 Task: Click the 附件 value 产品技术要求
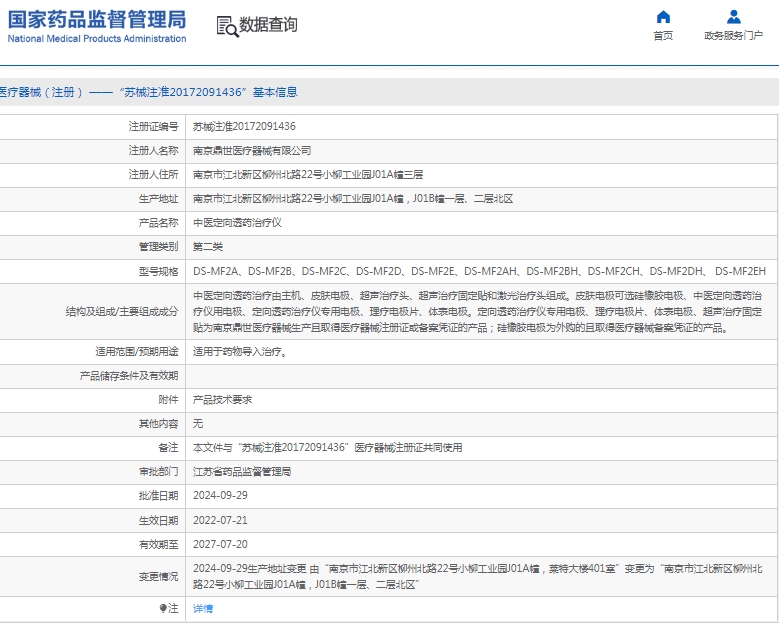pos(223,400)
